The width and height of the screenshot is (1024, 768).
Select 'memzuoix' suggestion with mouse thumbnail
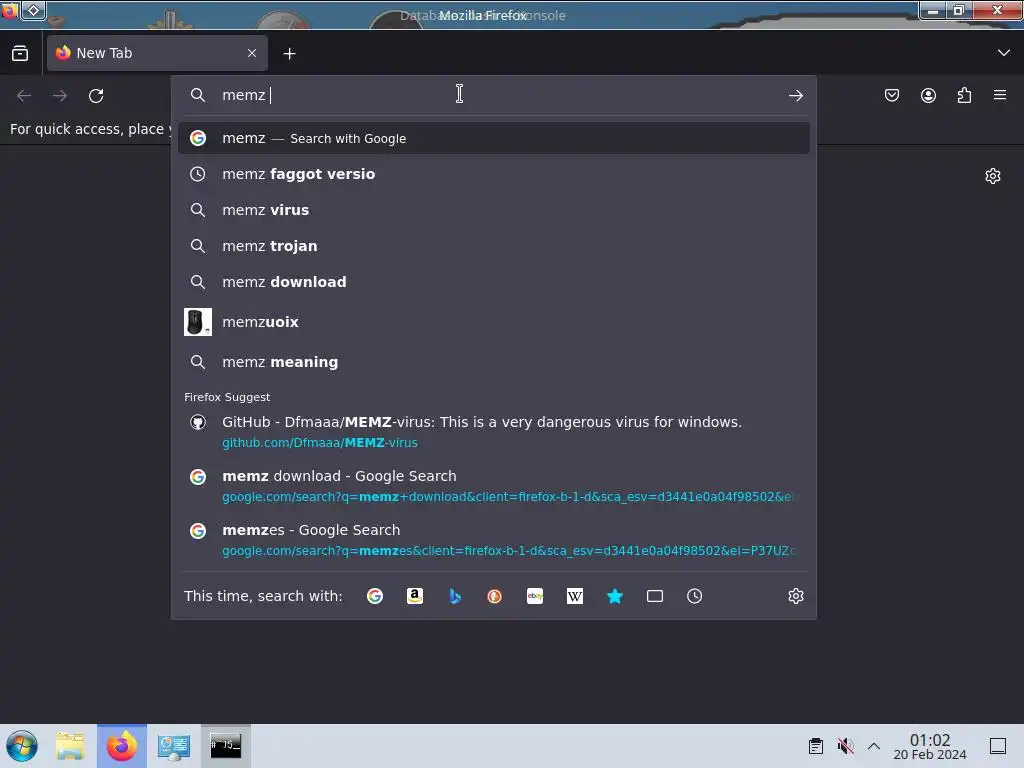[494, 322]
